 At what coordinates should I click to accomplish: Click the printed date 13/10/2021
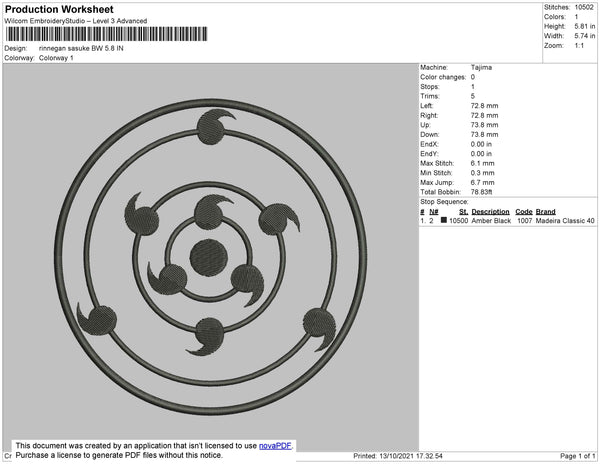click(397, 456)
